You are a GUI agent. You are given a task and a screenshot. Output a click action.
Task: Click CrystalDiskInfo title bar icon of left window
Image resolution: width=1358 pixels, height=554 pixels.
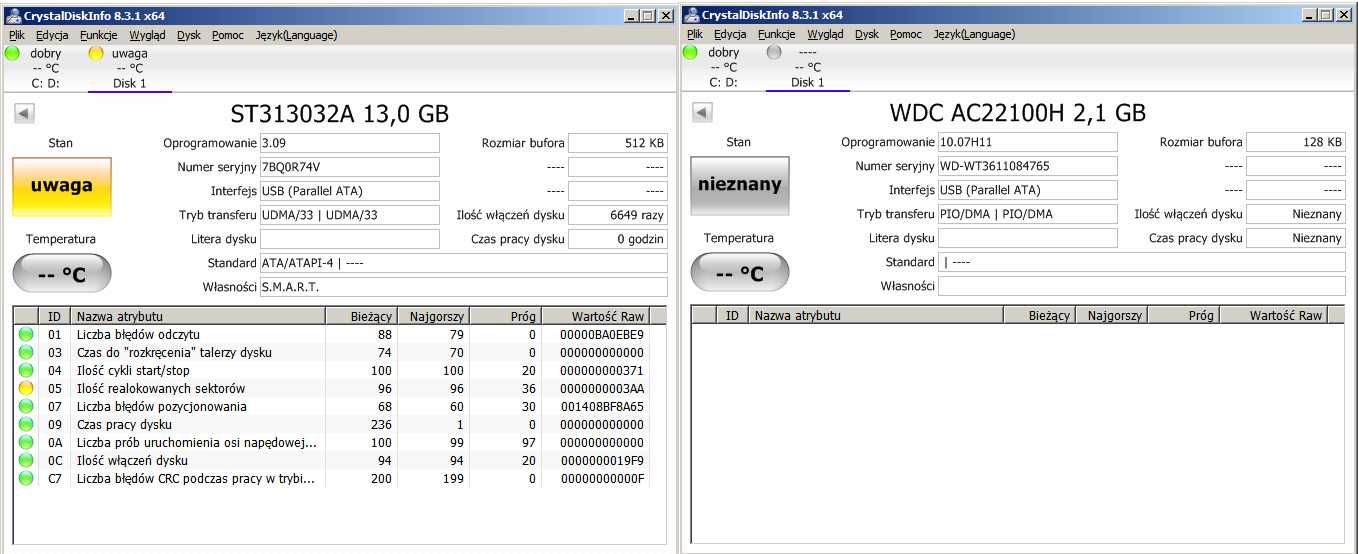12,15
